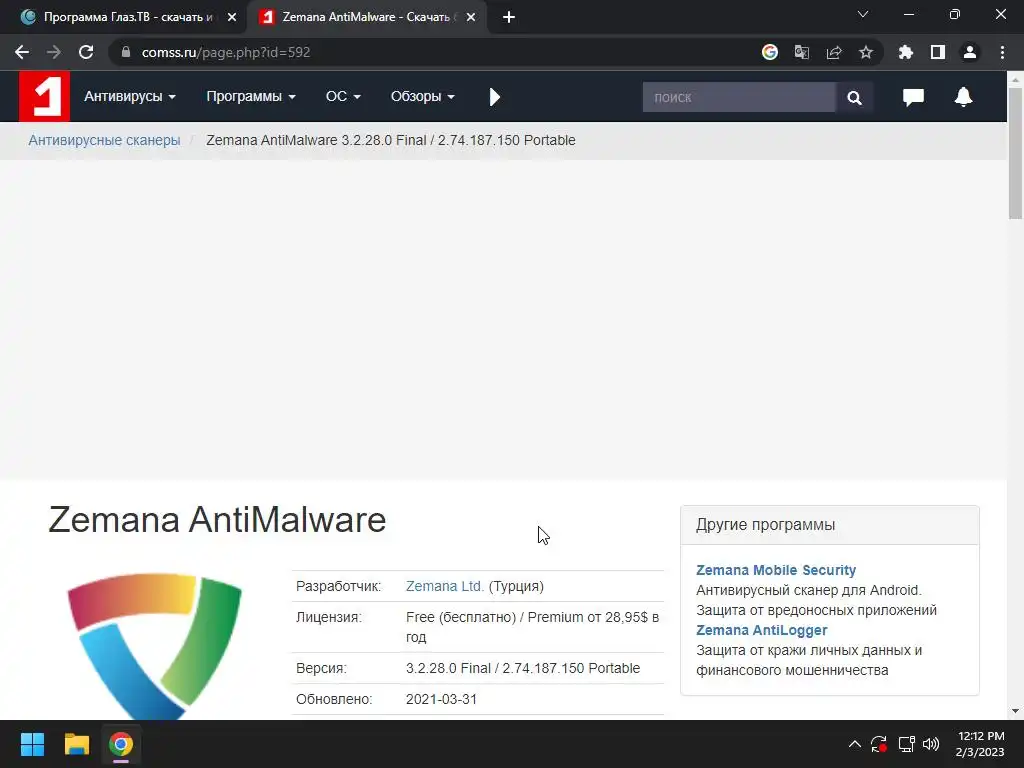Bookmark this page with star
Image resolution: width=1024 pixels, height=768 pixels.
click(x=866, y=52)
